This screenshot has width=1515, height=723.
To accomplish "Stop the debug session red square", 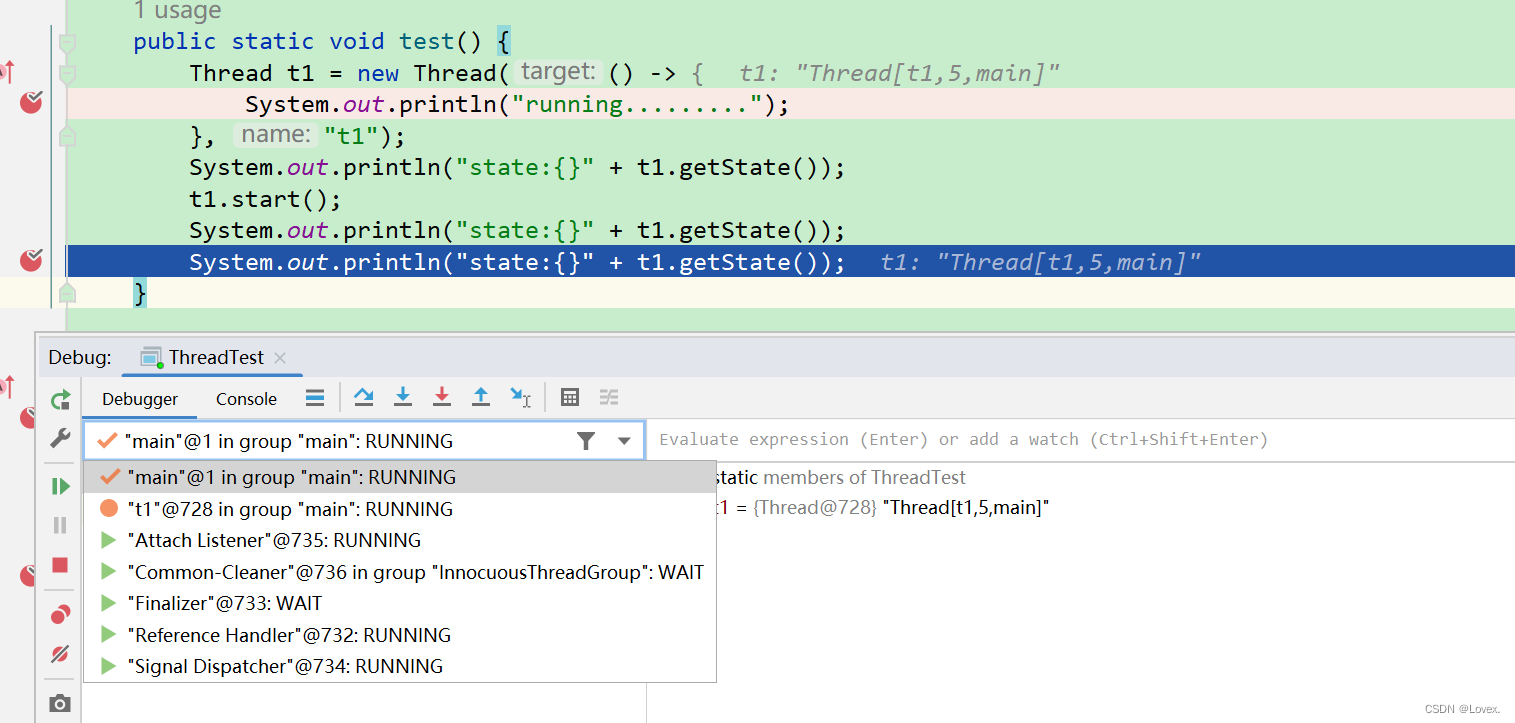I will coord(60,565).
